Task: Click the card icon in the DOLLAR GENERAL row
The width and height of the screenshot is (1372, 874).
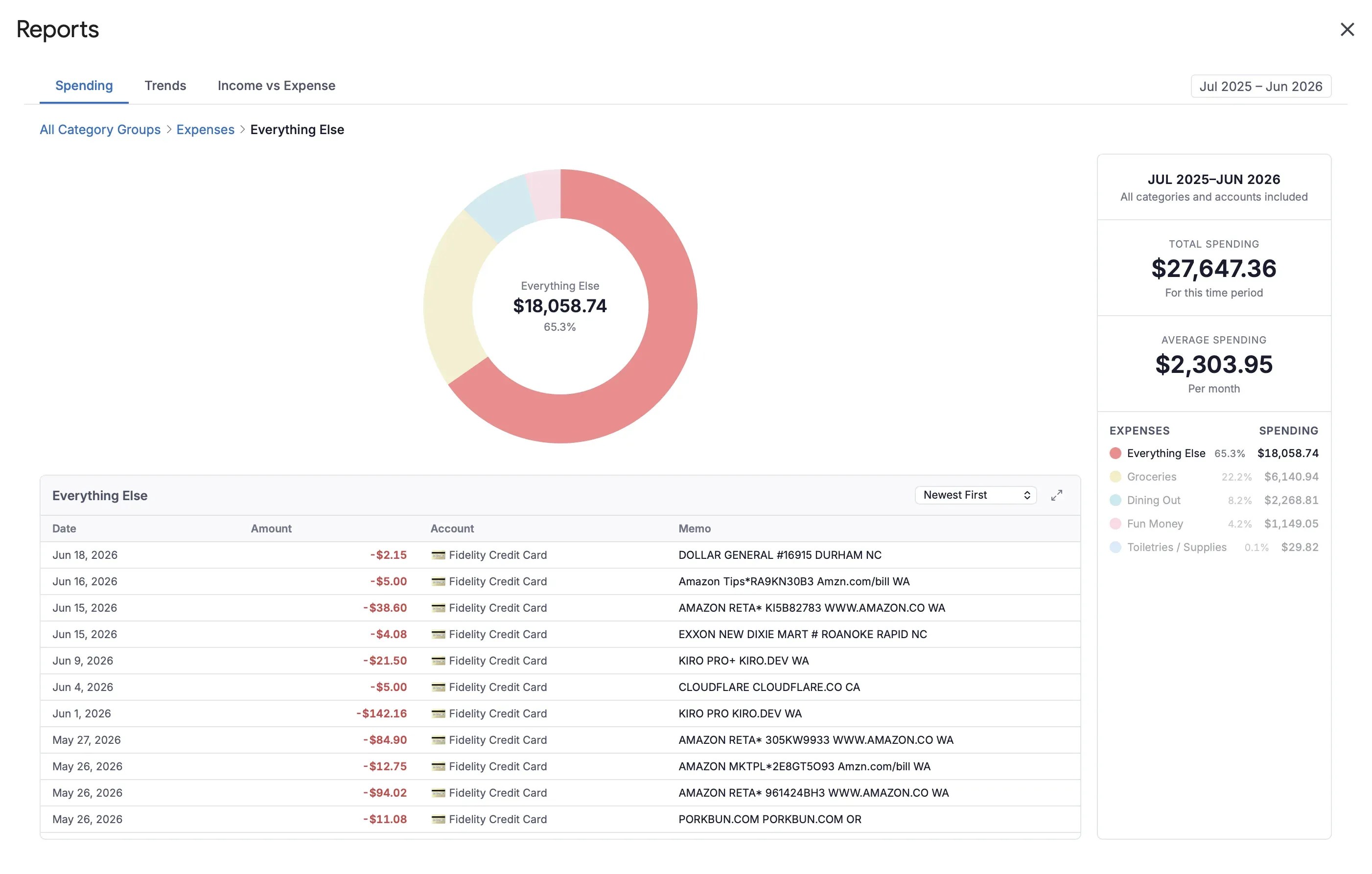Action: tap(438, 555)
